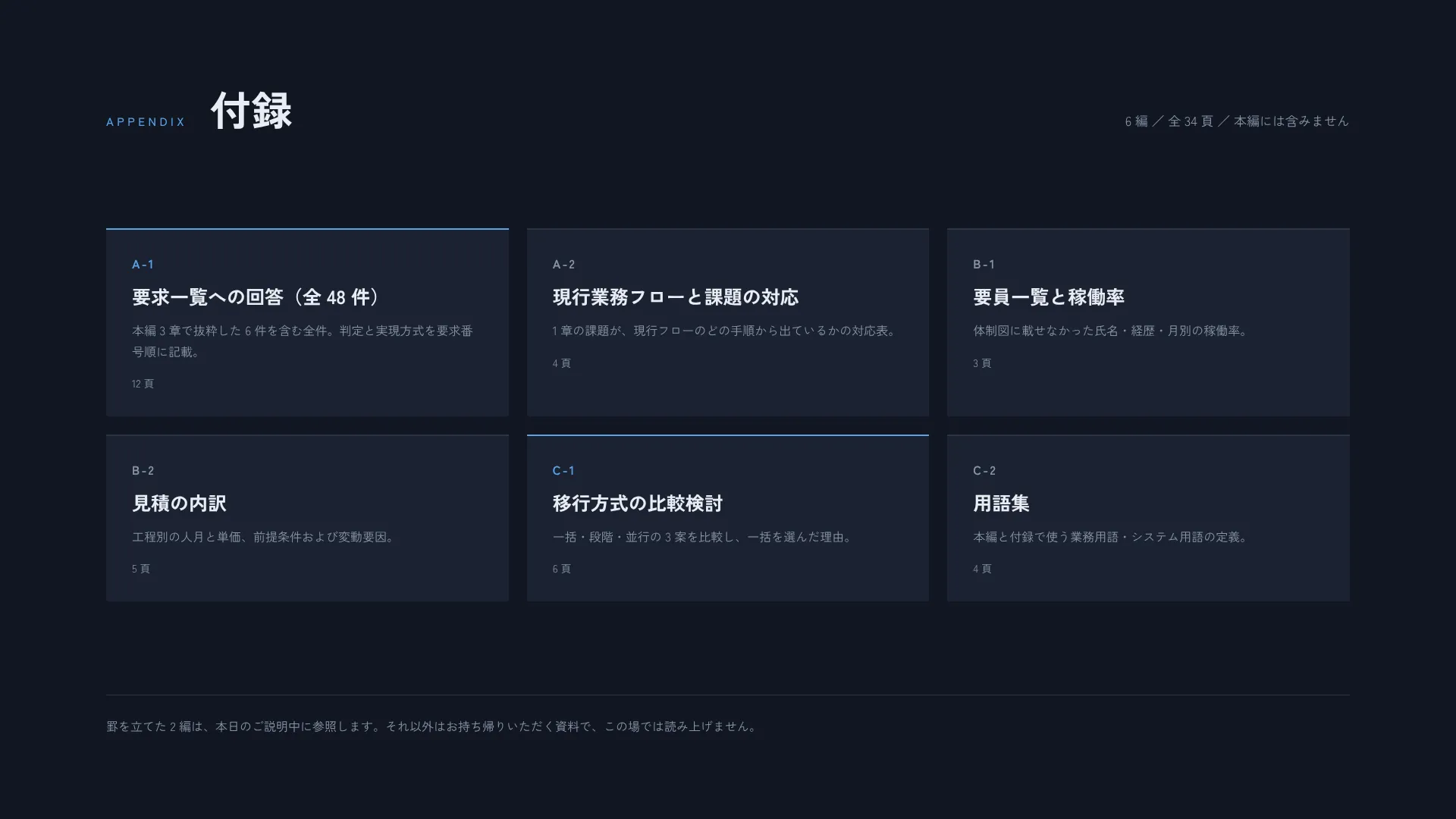Click the C-1 description starting '一括・段階・並行の'

coord(704,537)
